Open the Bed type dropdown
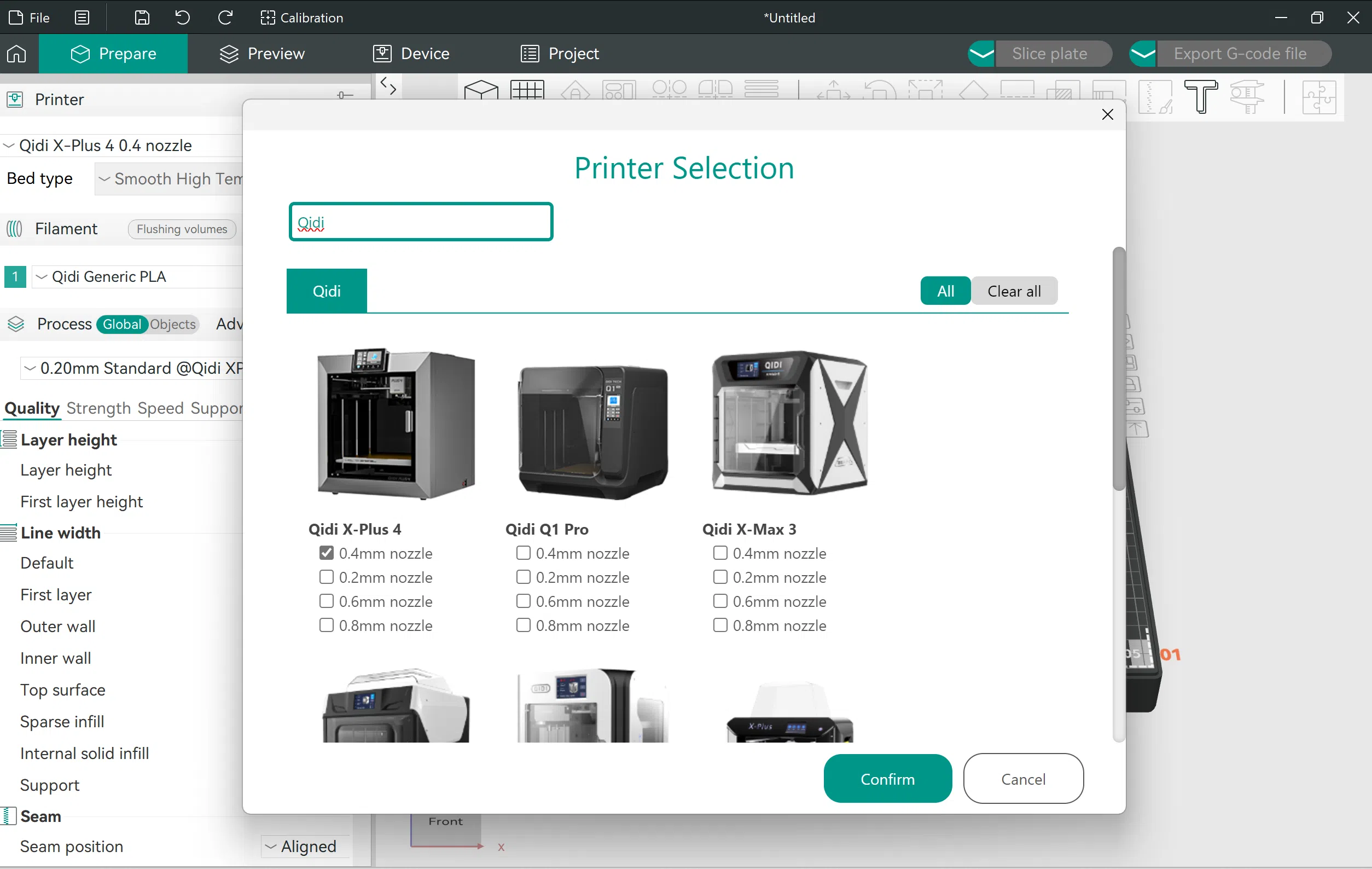This screenshot has width=1372, height=869. [x=168, y=179]
